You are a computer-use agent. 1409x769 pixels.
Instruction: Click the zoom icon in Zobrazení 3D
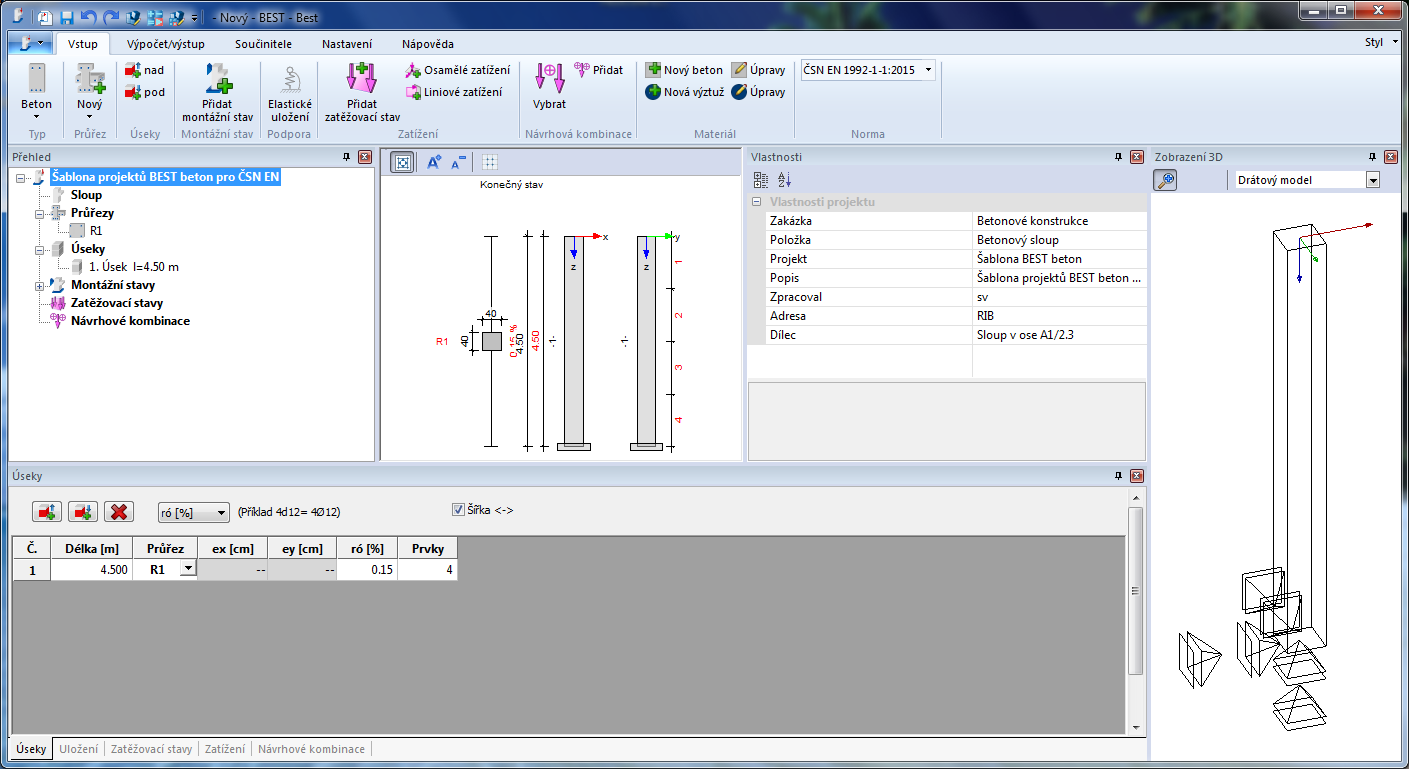click(1165, 180)
